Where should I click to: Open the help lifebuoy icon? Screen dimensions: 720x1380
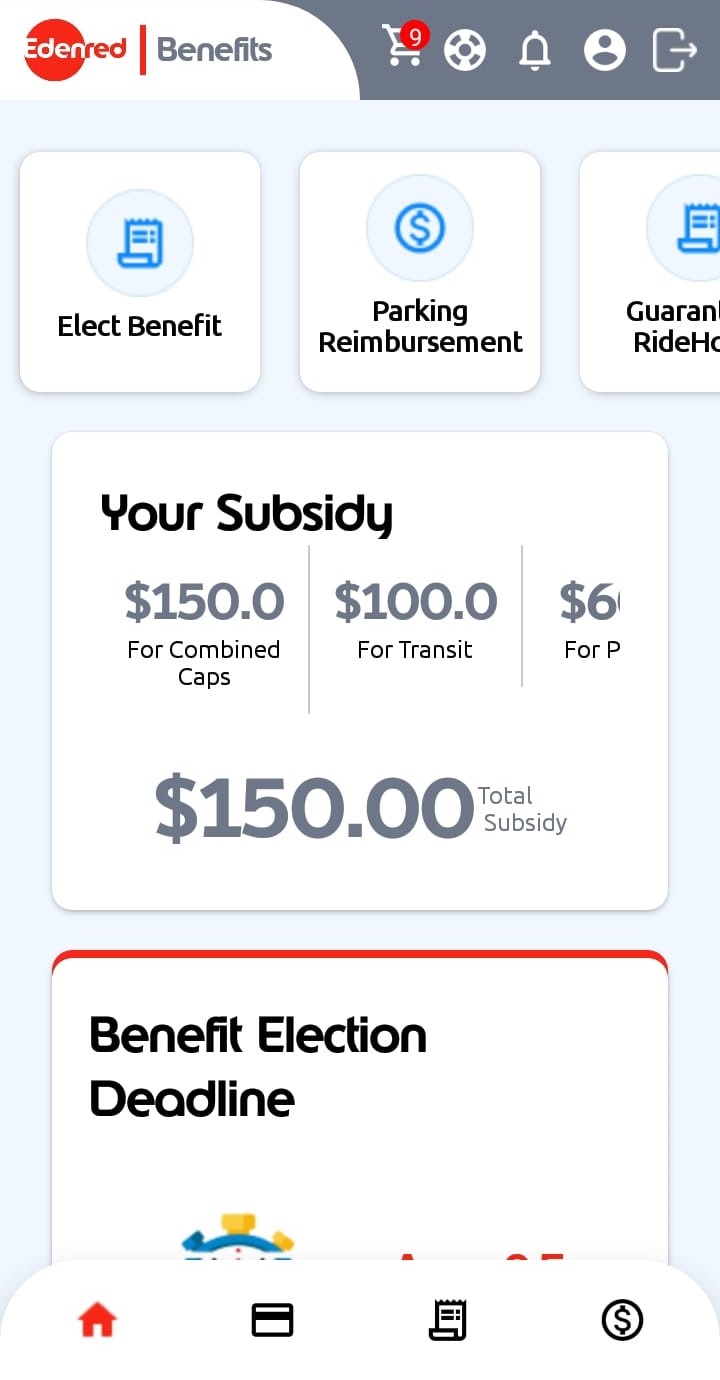(x=465, y=49)
